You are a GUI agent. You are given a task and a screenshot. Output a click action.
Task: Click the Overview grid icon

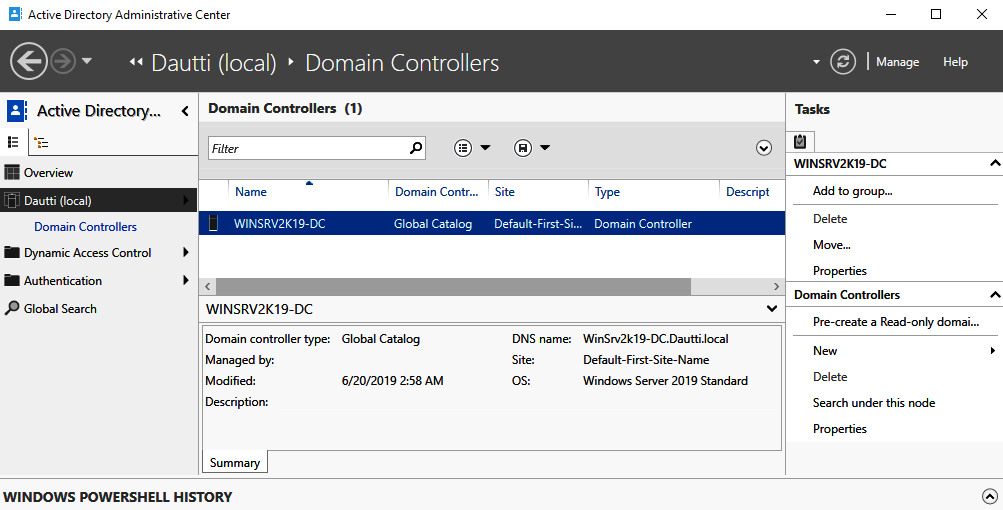pyautogui.click(x=12, y=172)
